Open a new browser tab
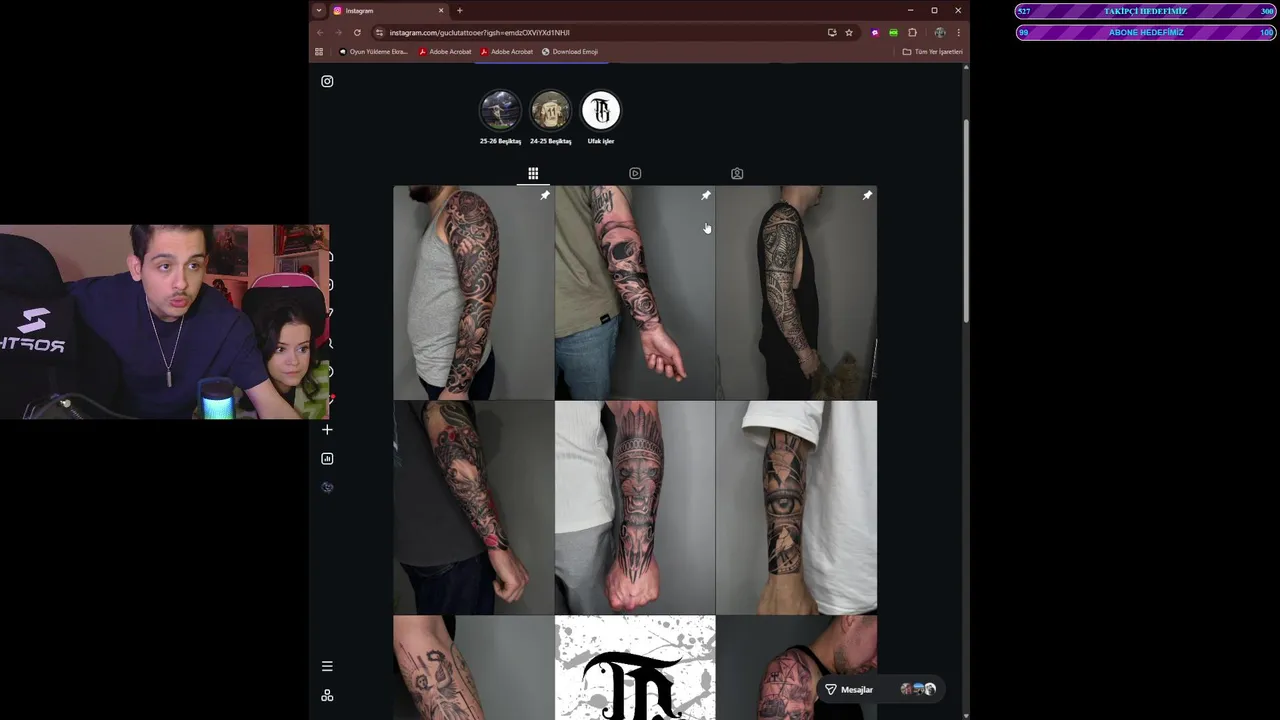Viewport: 1280px width, 720px height. click(460, 11)
